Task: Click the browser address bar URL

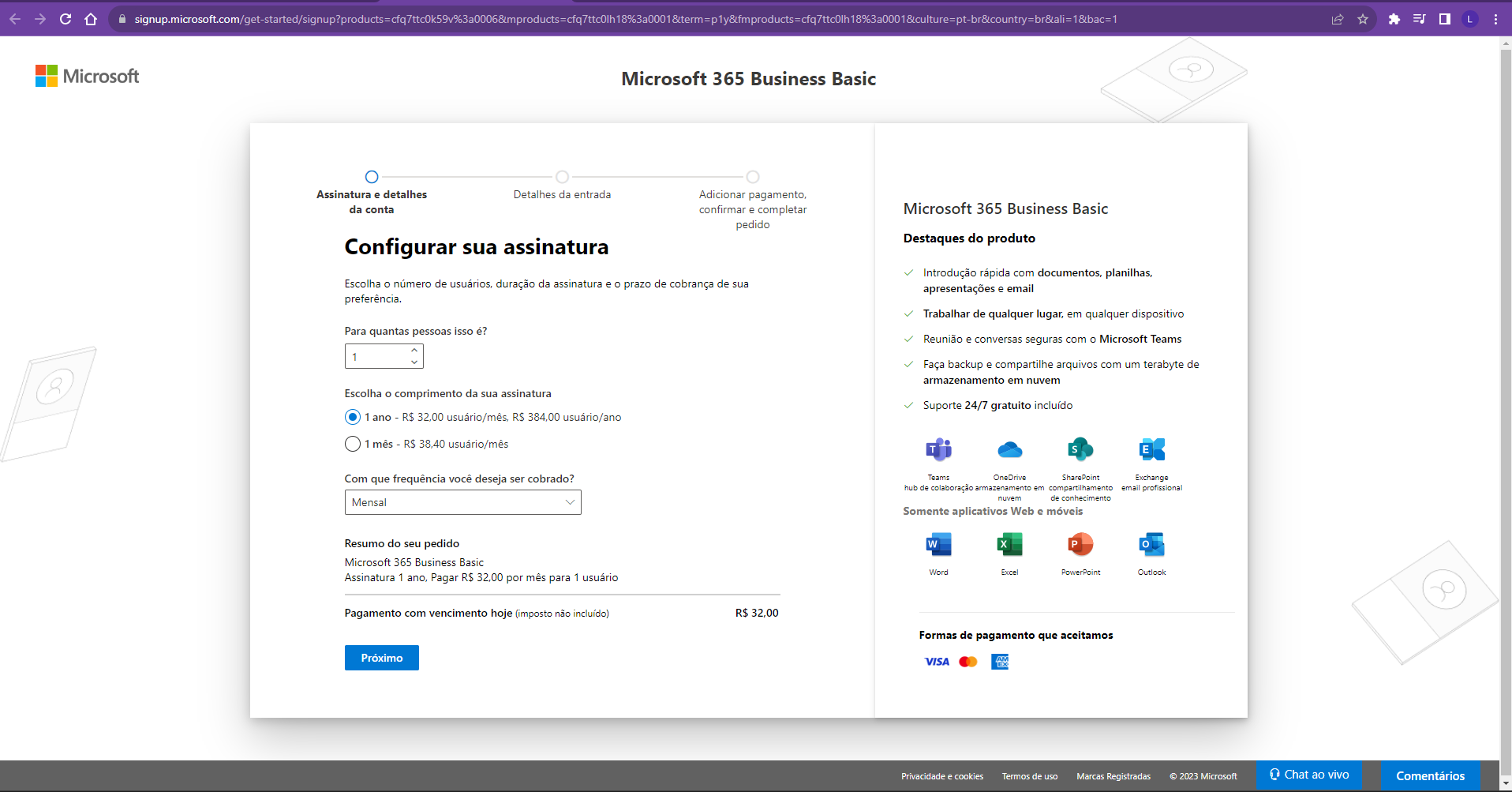Action: tap(626, 19)
